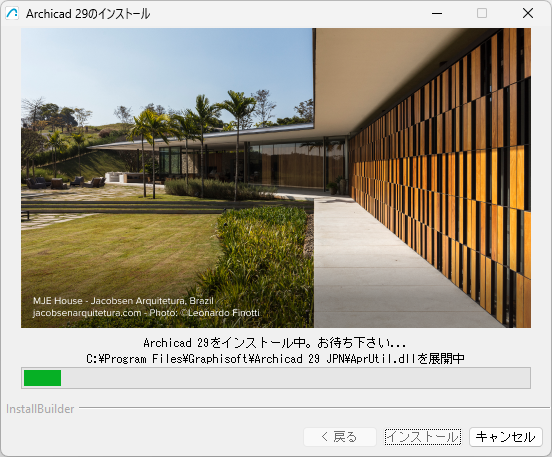Click the AprUtil.dll extracting file path text

[x=275, y=359]
